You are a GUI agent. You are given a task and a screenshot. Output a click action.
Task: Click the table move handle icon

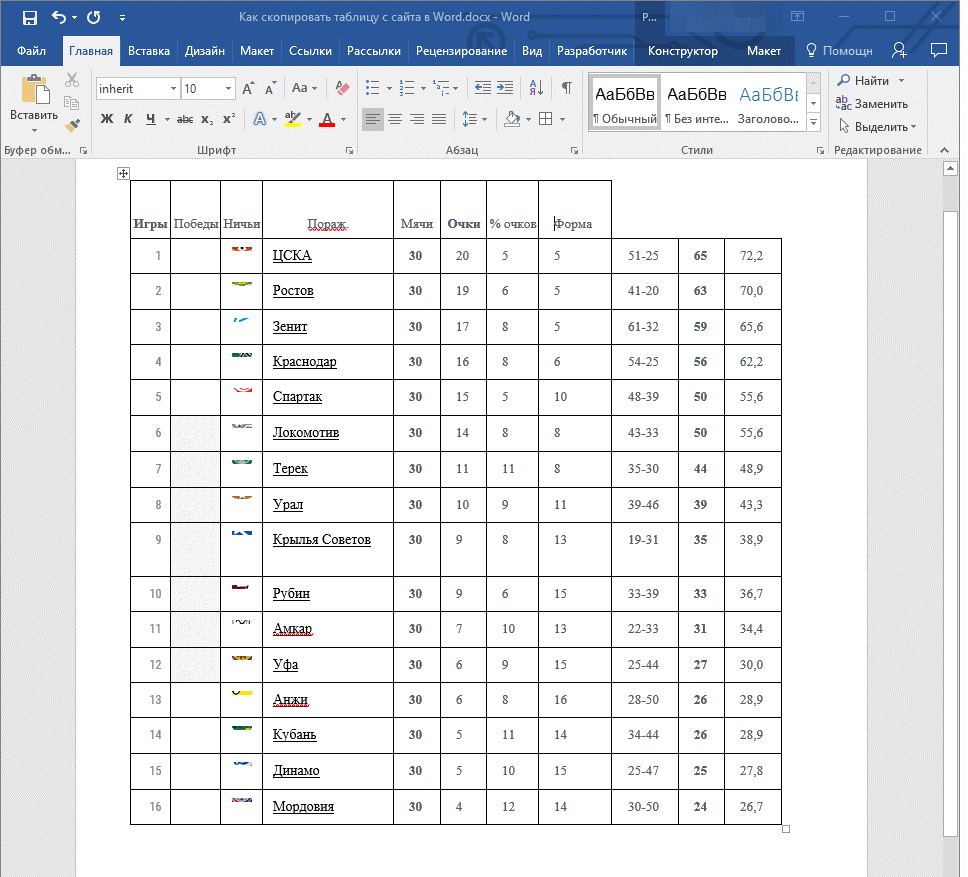coord(123,174)
